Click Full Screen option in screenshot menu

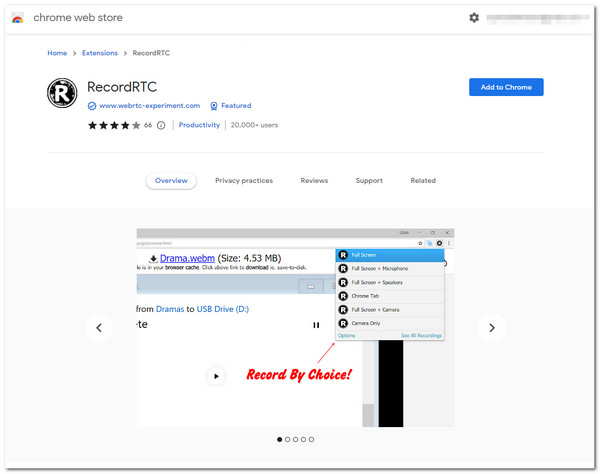(x=390, y=255)
